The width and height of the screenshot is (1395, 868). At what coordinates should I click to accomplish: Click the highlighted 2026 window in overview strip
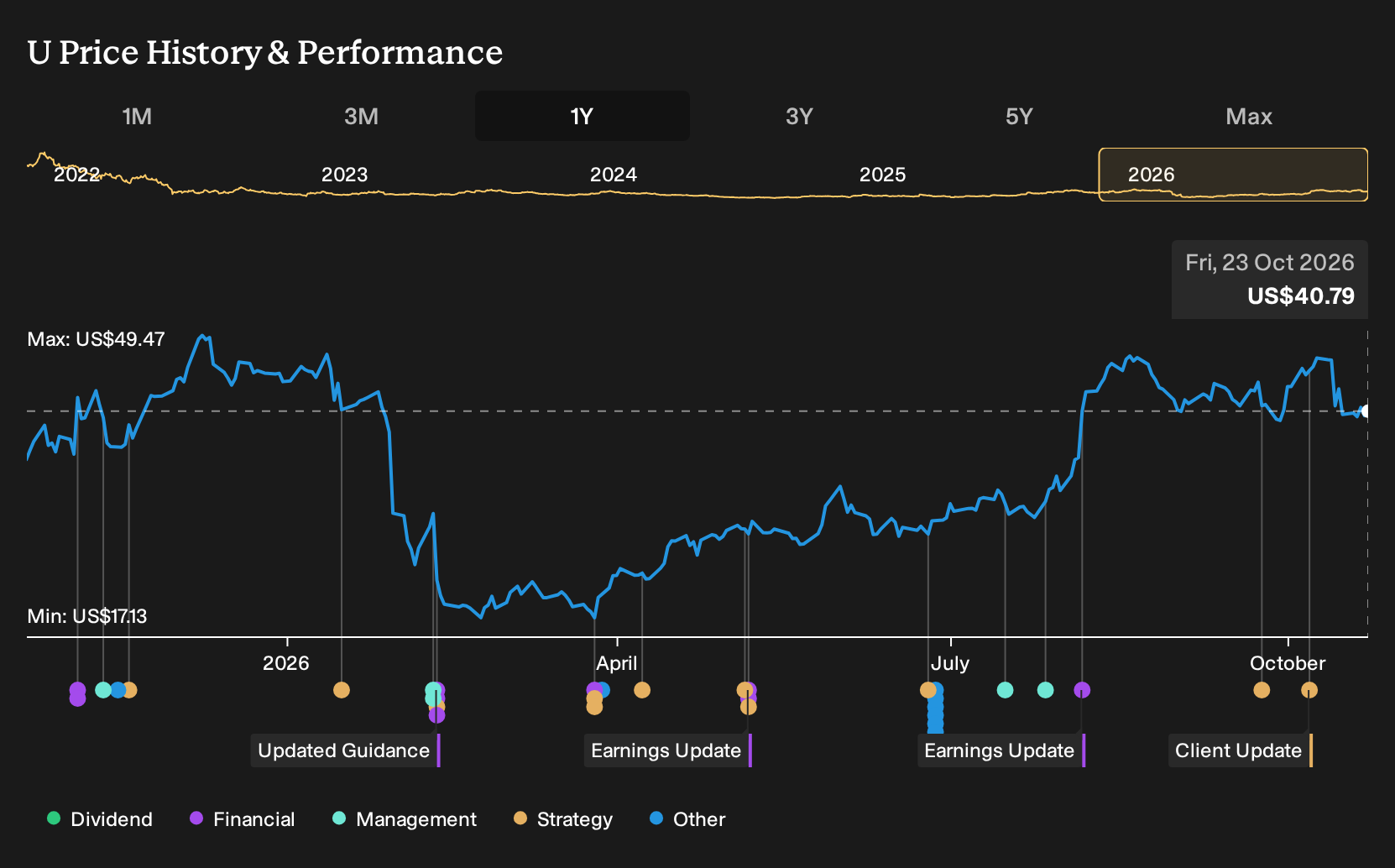[1233, 175]
